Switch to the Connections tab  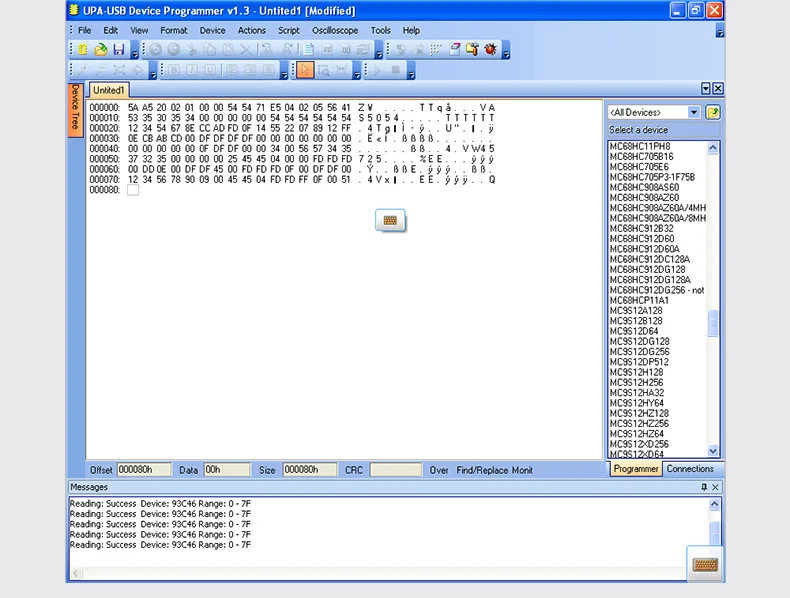690,469
